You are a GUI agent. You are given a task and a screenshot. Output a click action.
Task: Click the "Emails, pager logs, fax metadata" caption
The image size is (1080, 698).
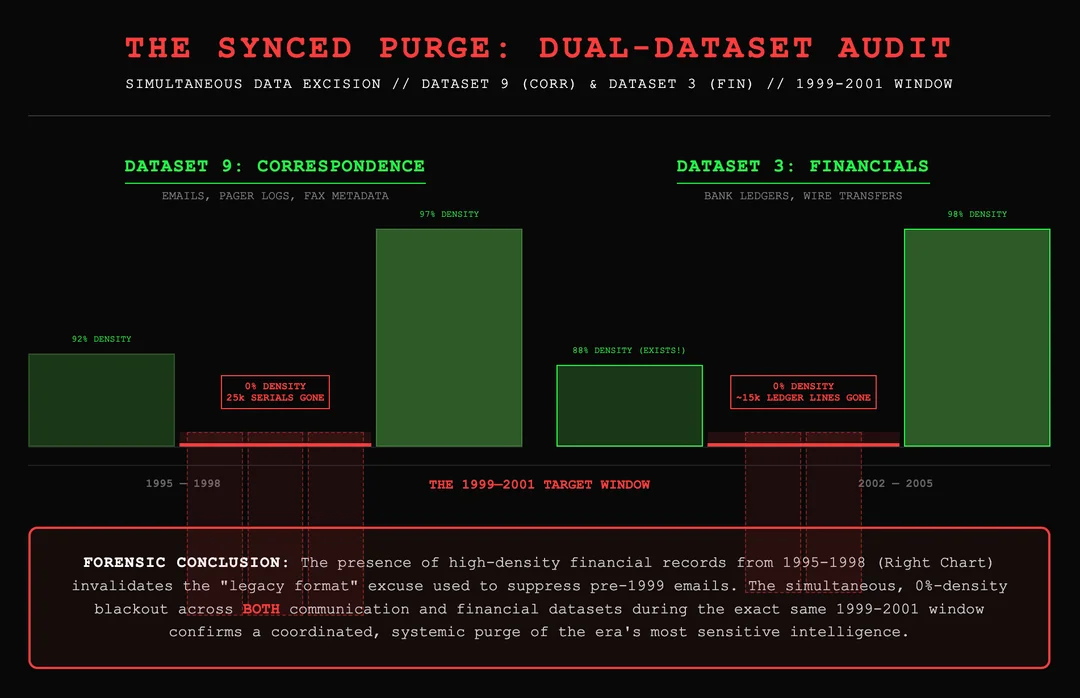click(x=275, y=196)
